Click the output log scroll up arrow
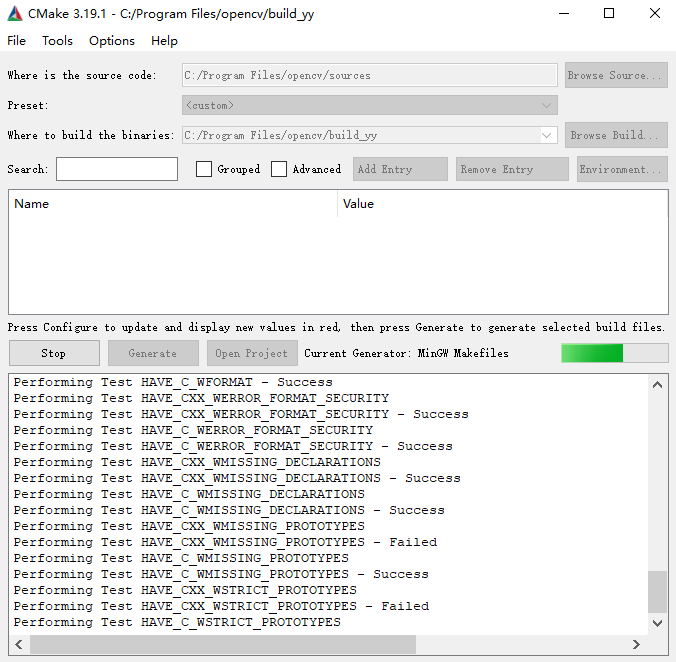The image size is (676, 662). (x=657, y=385)
